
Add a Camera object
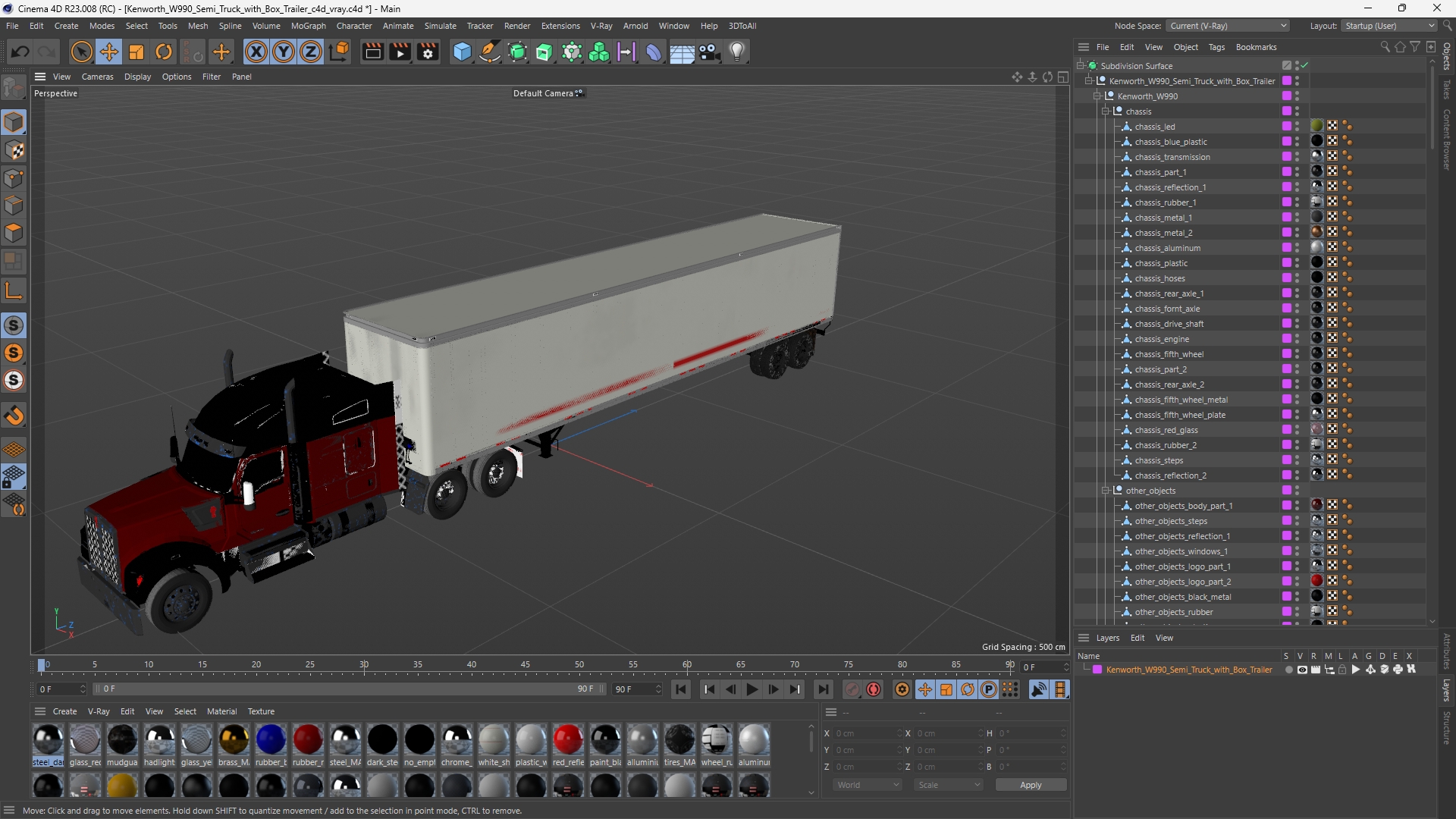tap(710, 52)
